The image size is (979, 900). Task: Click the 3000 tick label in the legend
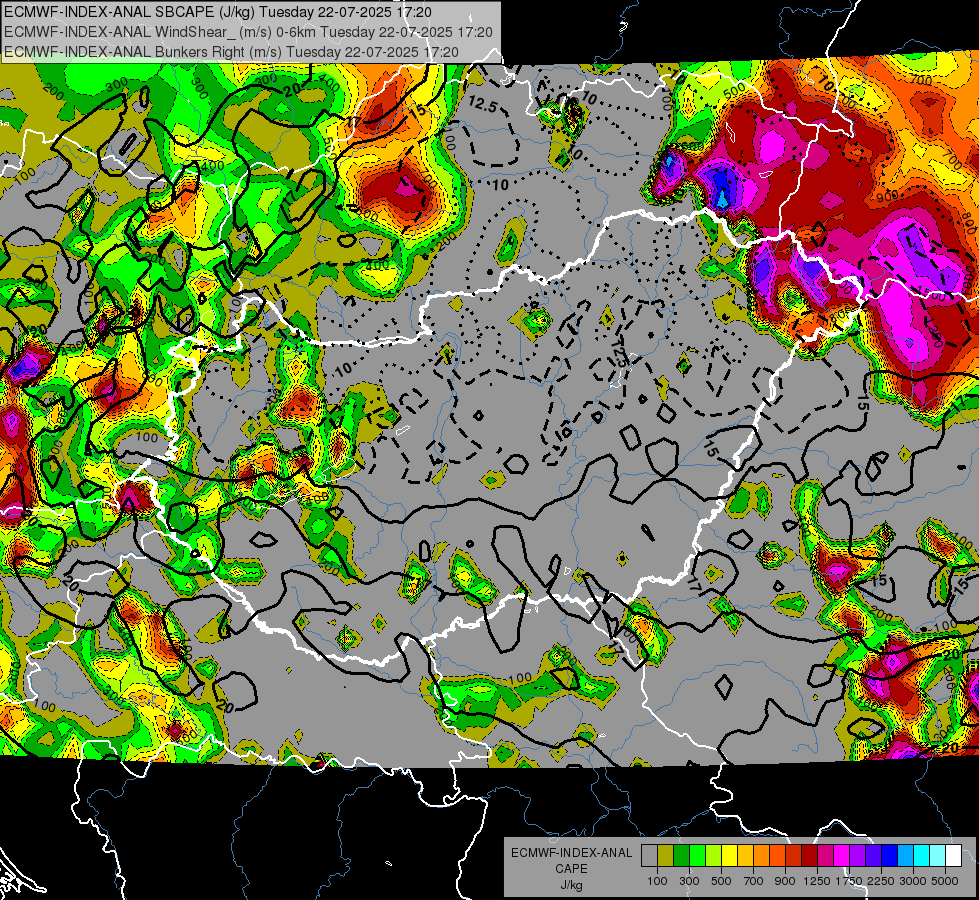[x=913, y=881]
